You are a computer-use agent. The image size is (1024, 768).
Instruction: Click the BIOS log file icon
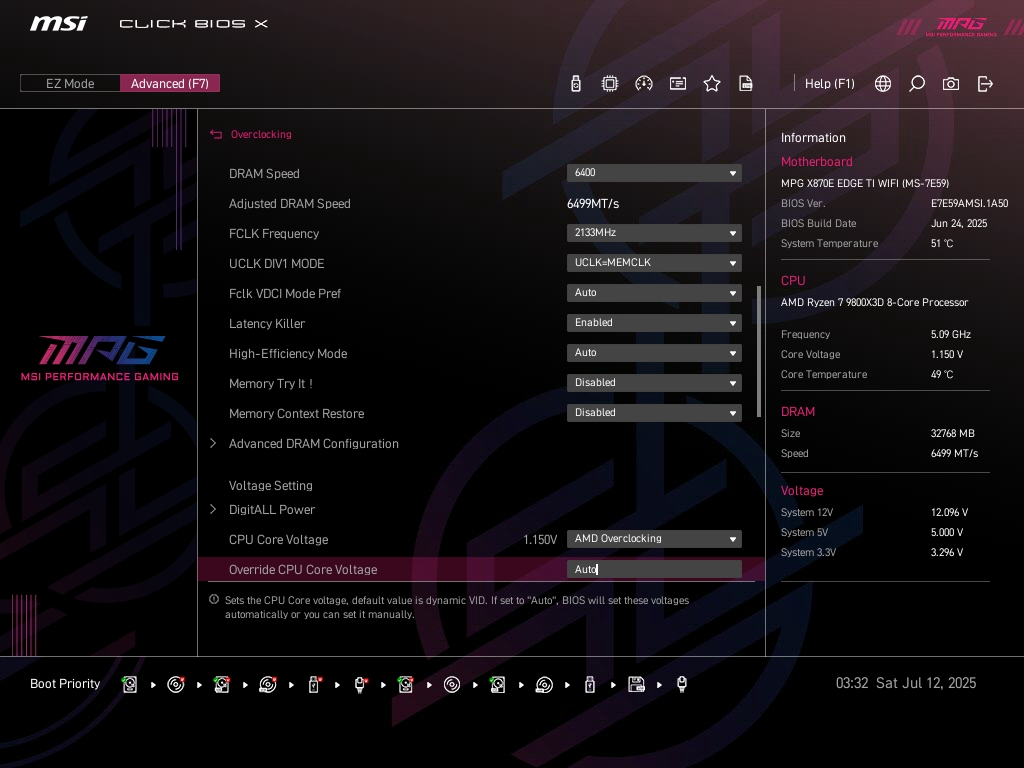(745, 84)
